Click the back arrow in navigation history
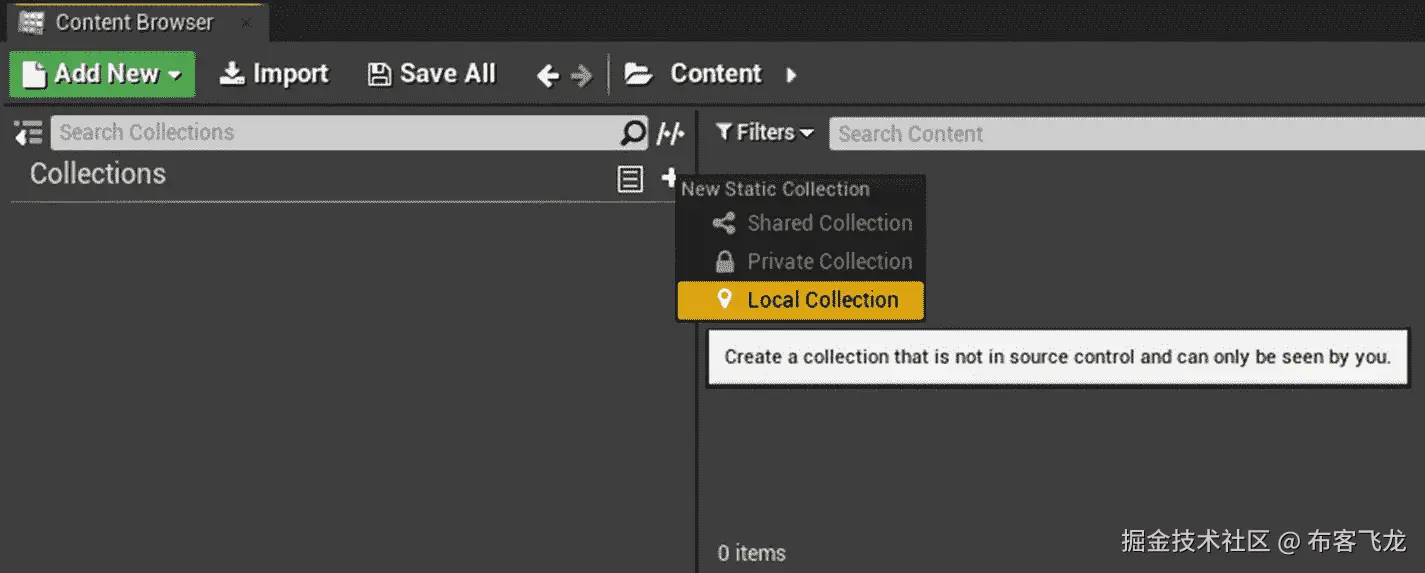This screenshot has height=573, width=1425. [547, 75]
